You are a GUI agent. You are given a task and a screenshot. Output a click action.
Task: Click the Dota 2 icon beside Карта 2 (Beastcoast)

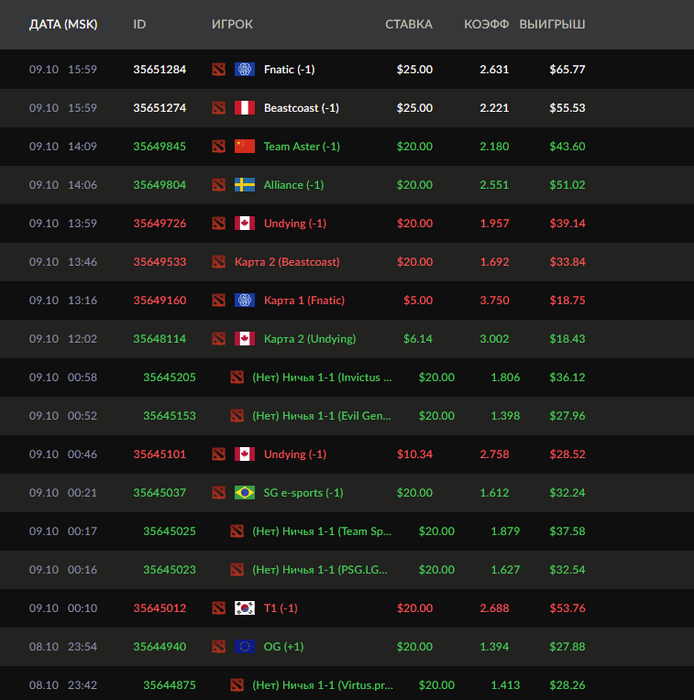(x=219, y=262)
